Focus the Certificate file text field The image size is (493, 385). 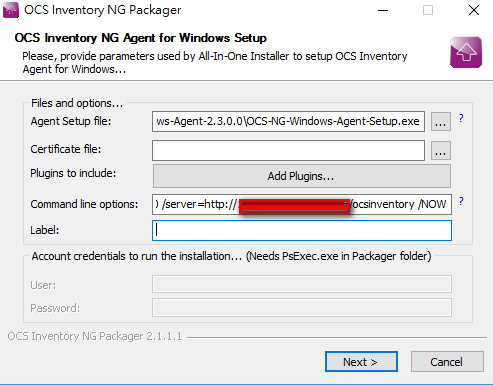click(288, 151)
